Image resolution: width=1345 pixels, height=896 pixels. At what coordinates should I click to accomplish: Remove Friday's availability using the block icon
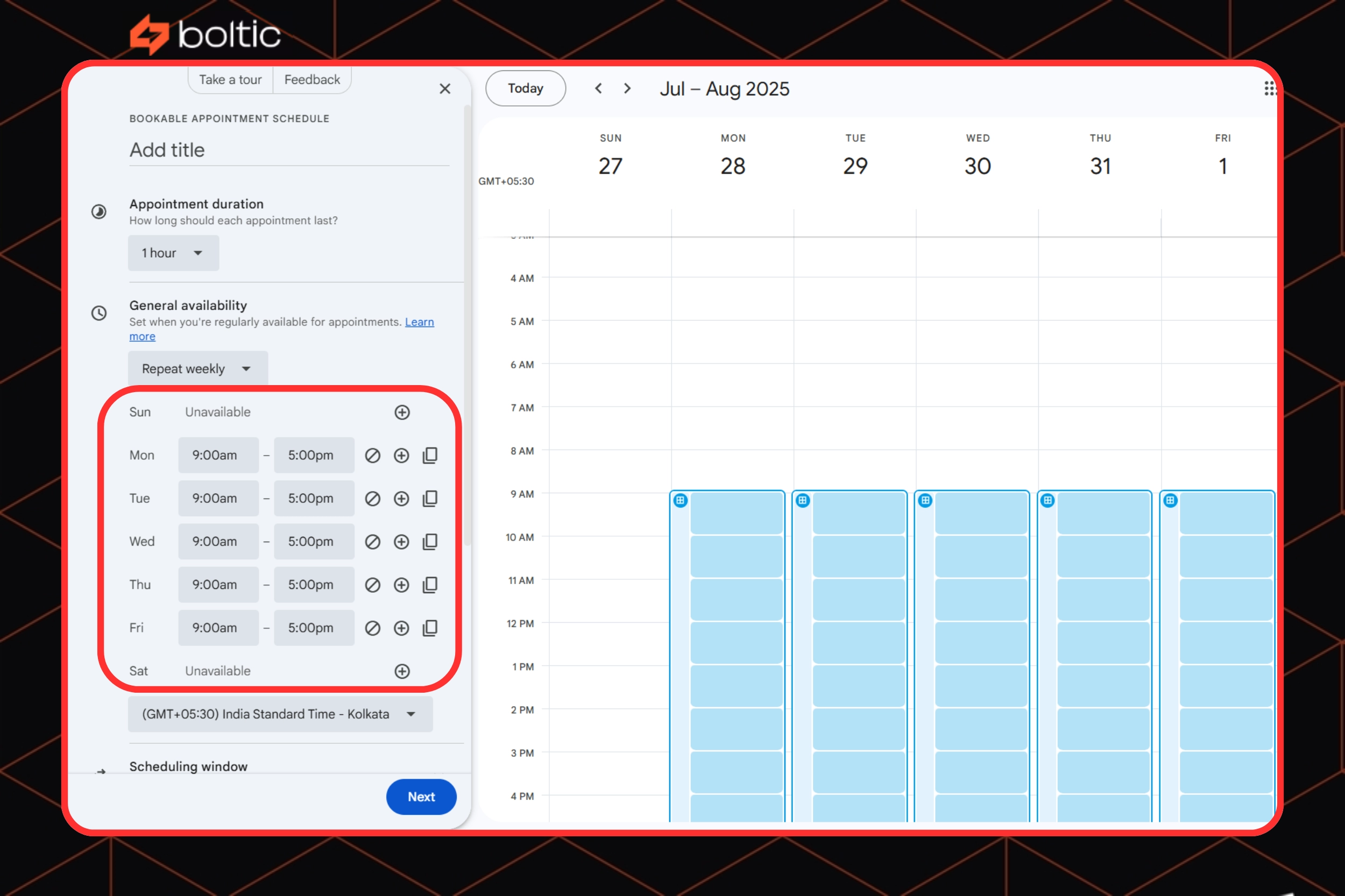(373, 628)
